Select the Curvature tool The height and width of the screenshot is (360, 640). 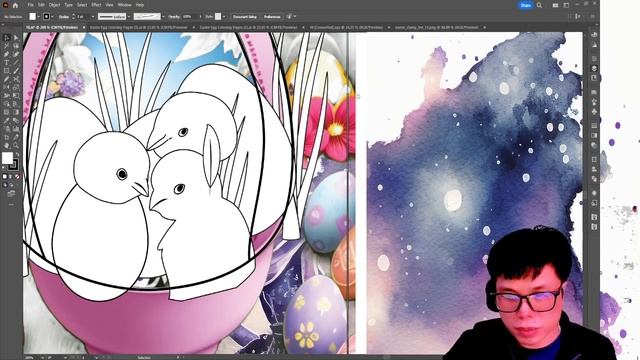[x=16, y=54]
